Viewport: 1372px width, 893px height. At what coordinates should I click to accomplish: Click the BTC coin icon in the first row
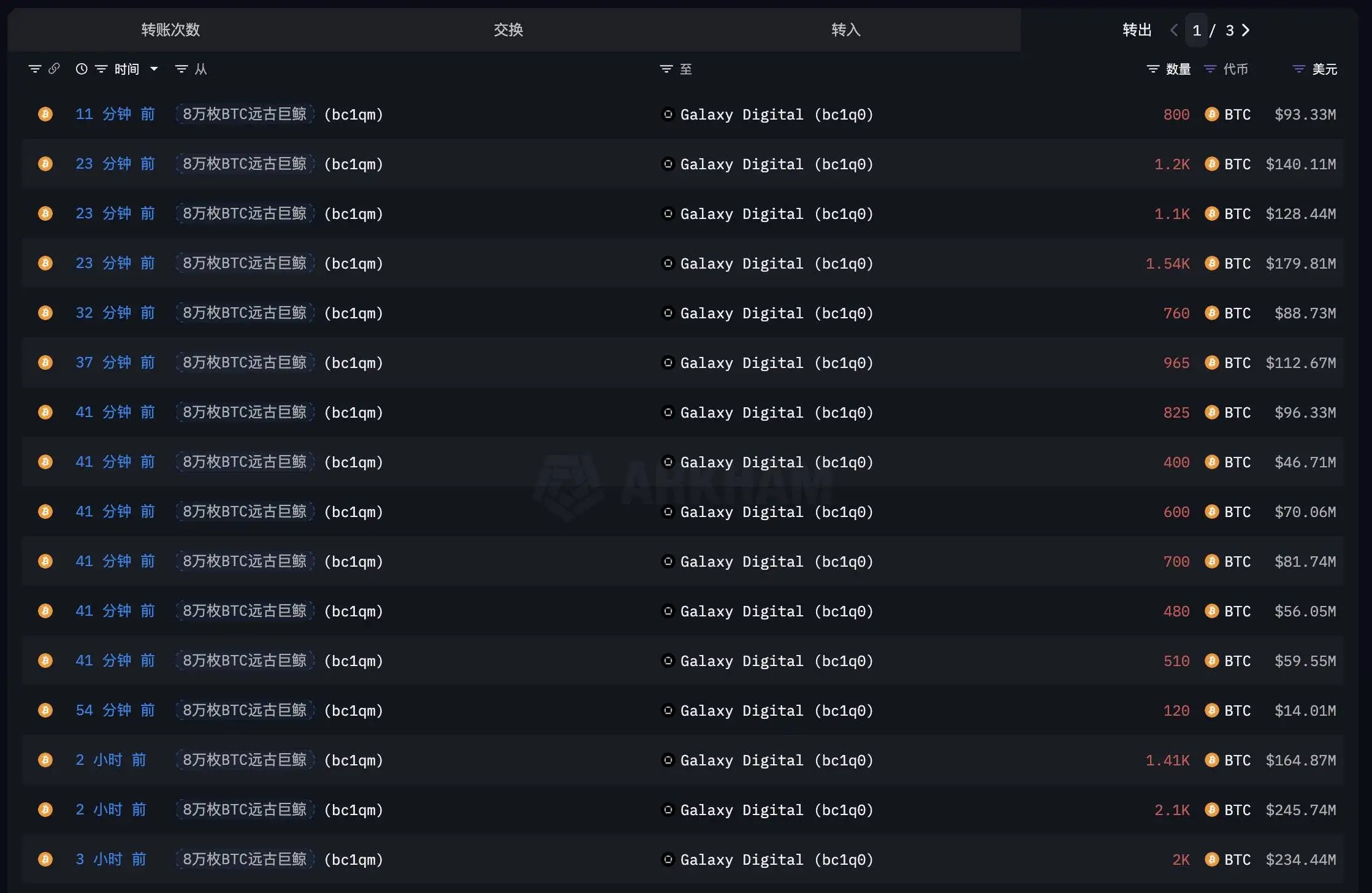point(45,114)
